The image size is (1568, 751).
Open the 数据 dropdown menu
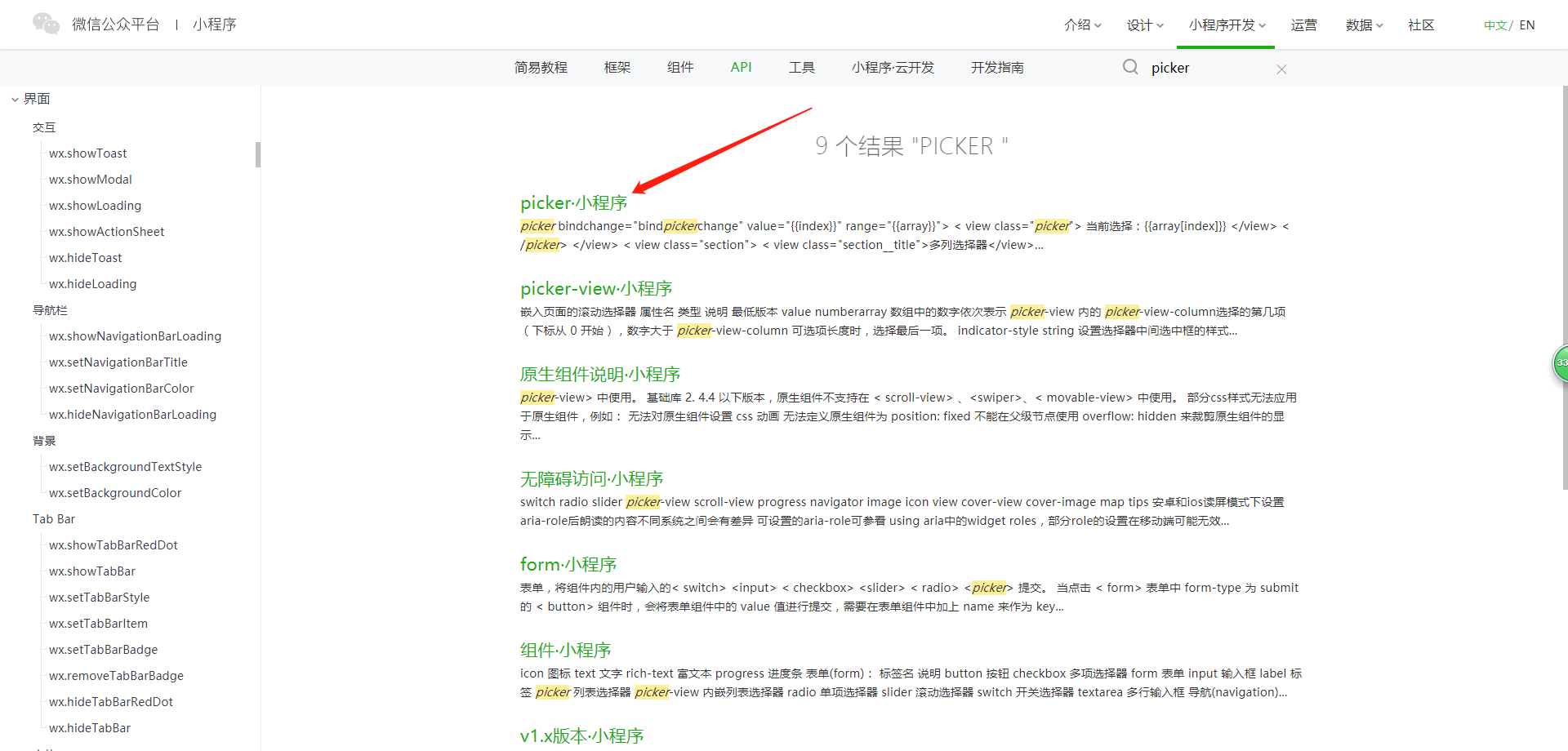1364,25
